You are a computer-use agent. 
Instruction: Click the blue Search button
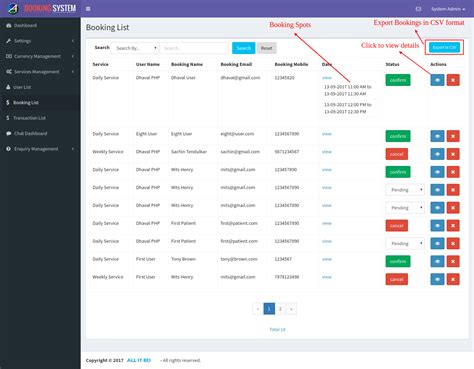(x=244, y=48)
